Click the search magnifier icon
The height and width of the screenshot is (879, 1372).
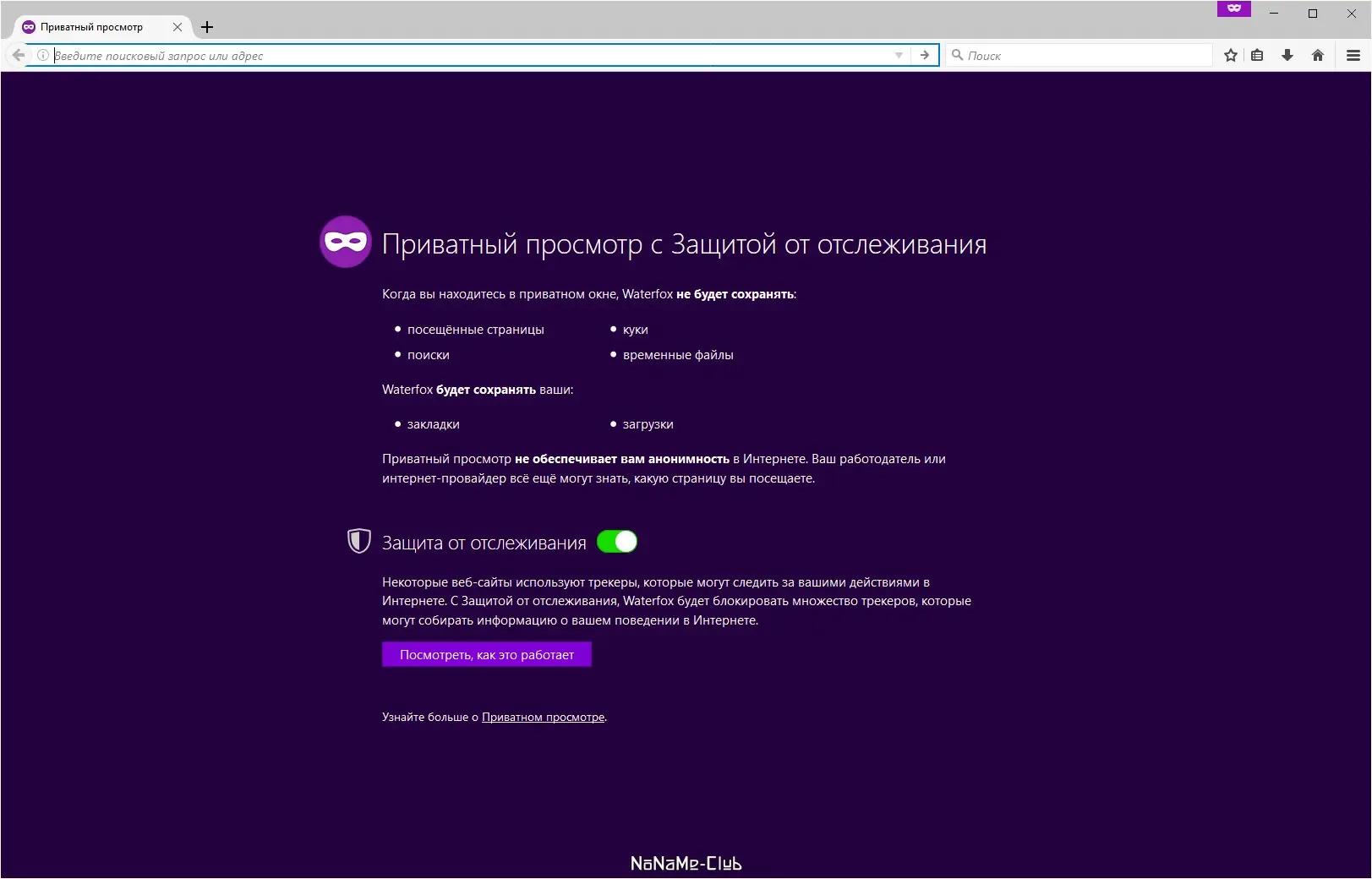(957, 55)
